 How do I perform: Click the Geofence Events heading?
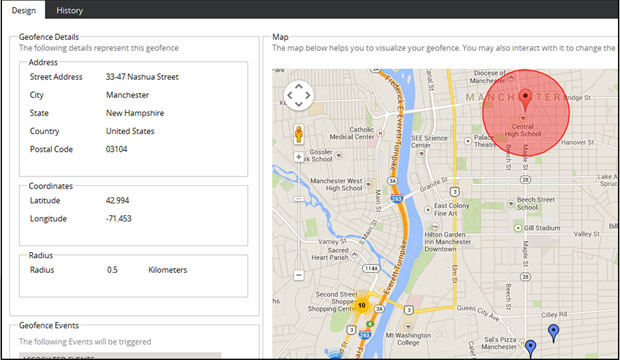tap(49, 325)
